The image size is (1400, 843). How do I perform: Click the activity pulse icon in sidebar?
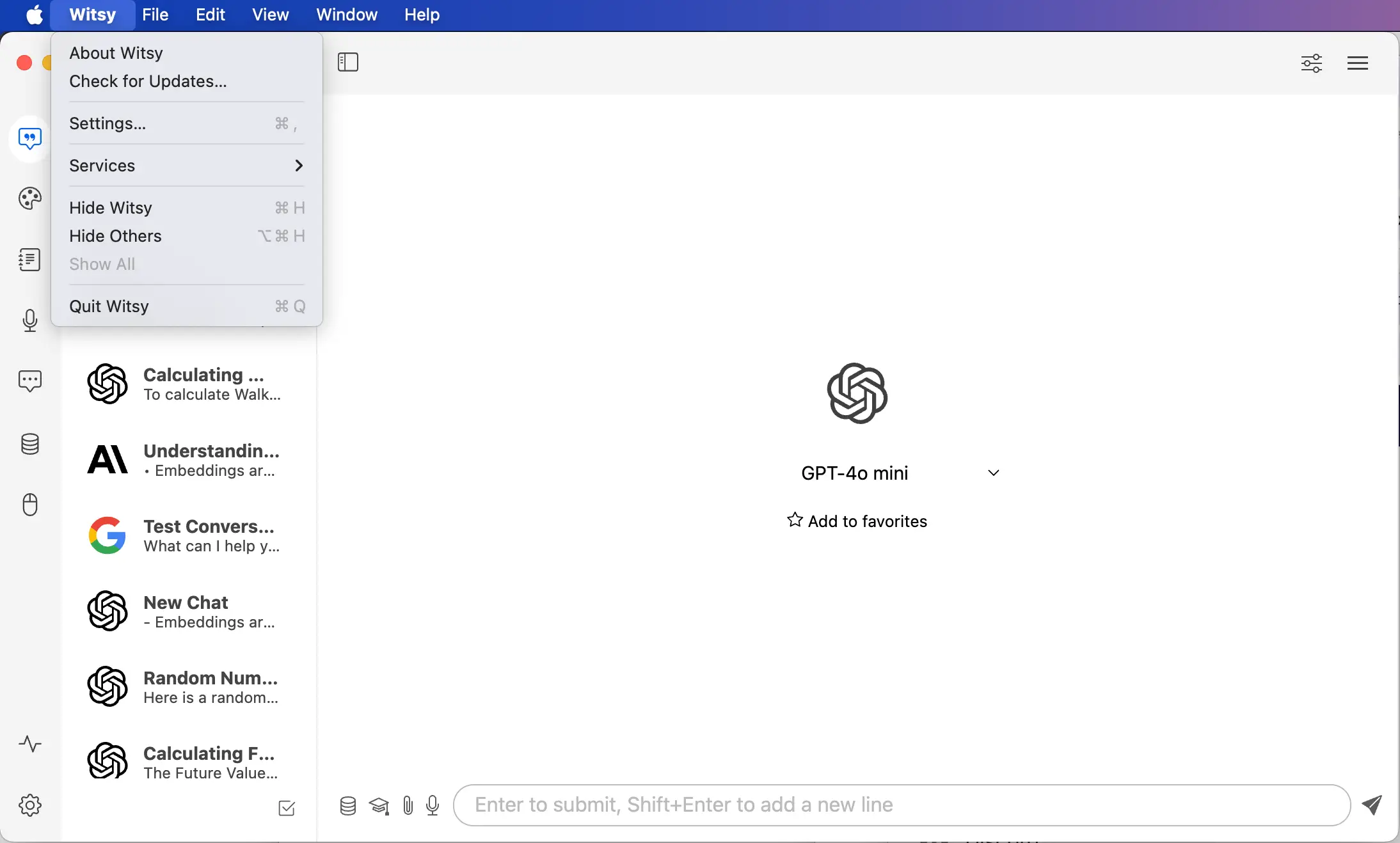click(x=29, y=744)
